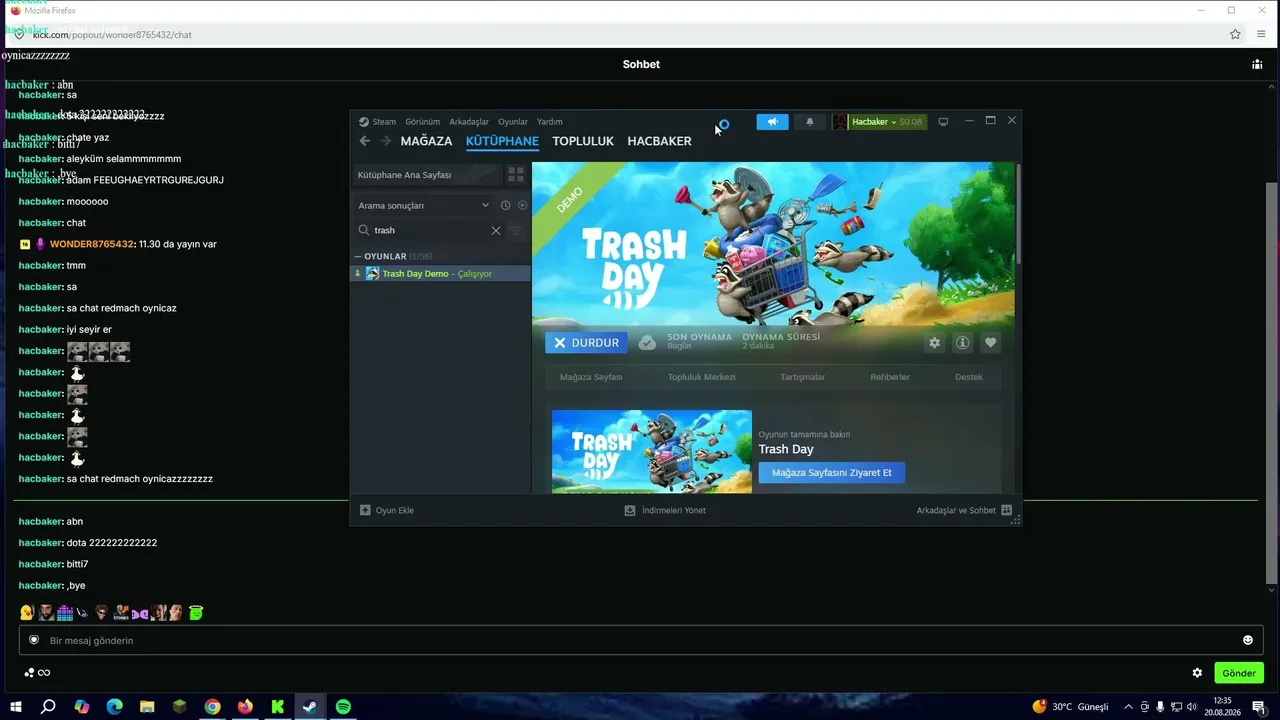The width and height of the screenshot is (1280, 720).
Task: Send the chat message with Gönder
Action: click(1239, 673)
